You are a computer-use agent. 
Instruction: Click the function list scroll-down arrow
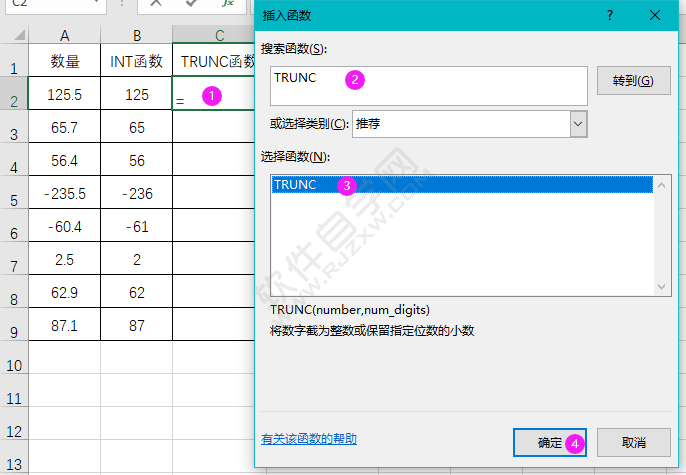(661, 286)
